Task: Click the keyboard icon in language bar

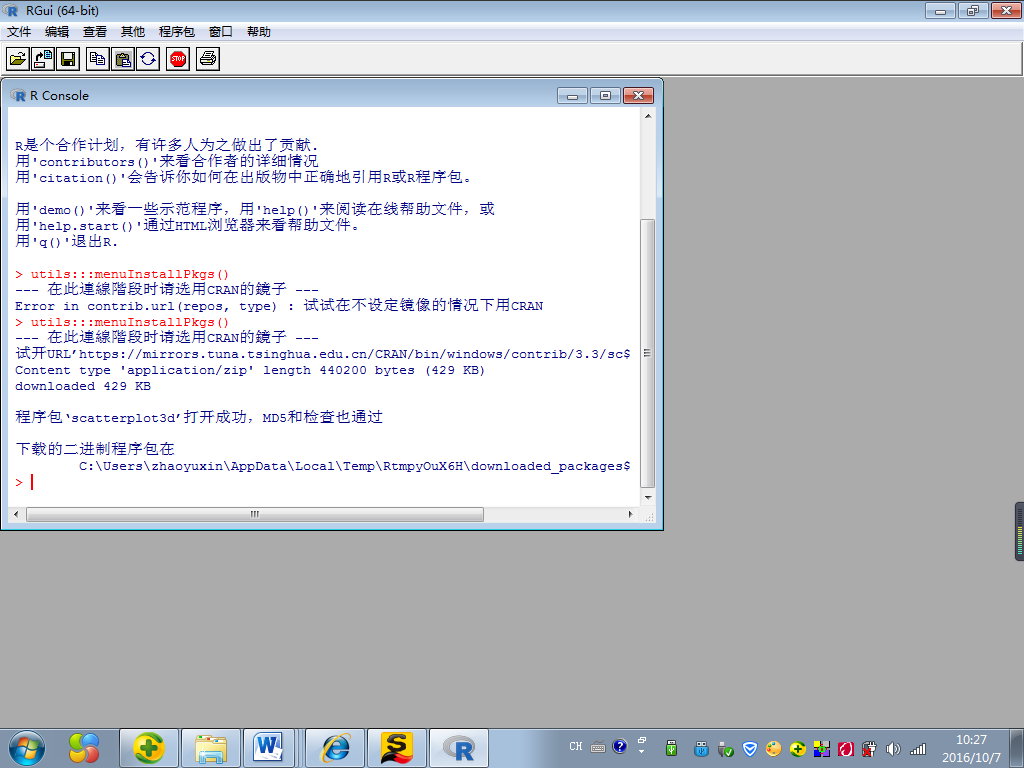Action: click(598, 746)
